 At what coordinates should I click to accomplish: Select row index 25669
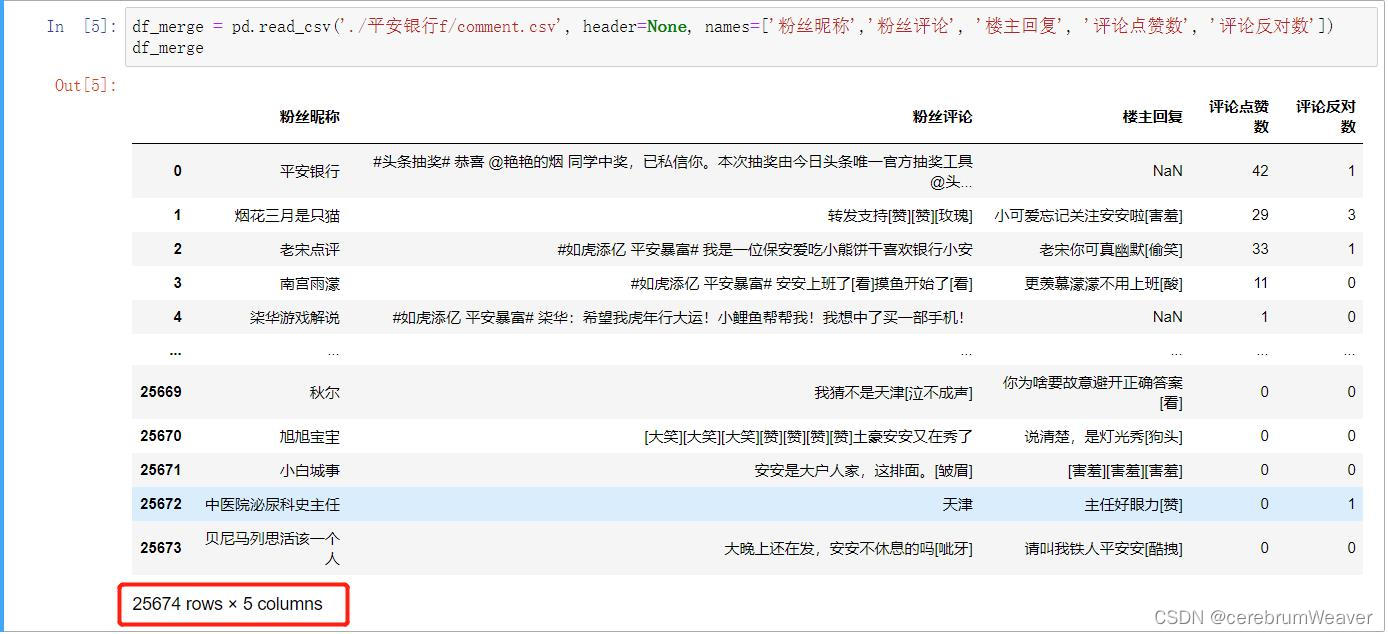pos(161,392)
